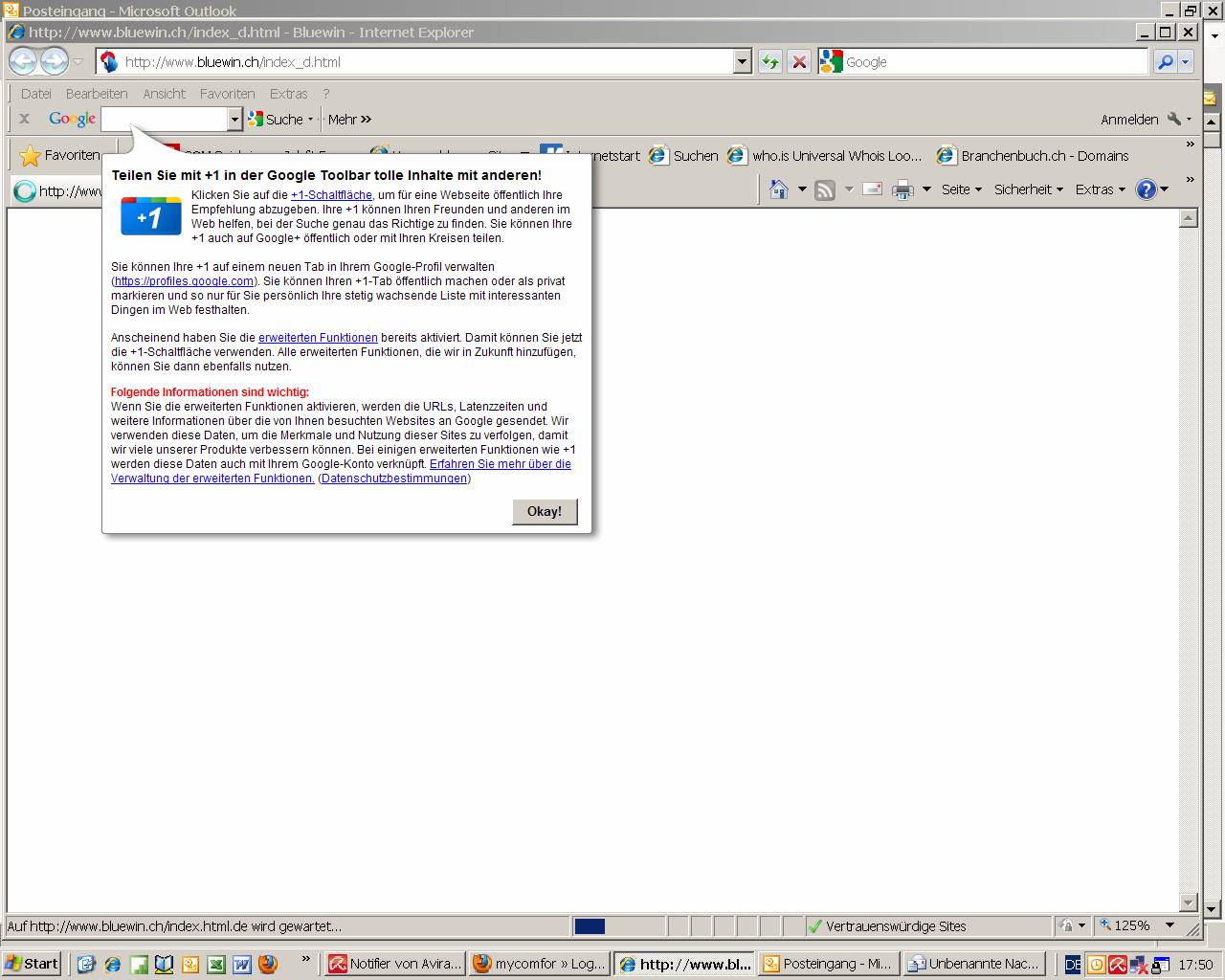Open the ? help menu
The image size is (1225, 980).
click(x=326, y=94)
